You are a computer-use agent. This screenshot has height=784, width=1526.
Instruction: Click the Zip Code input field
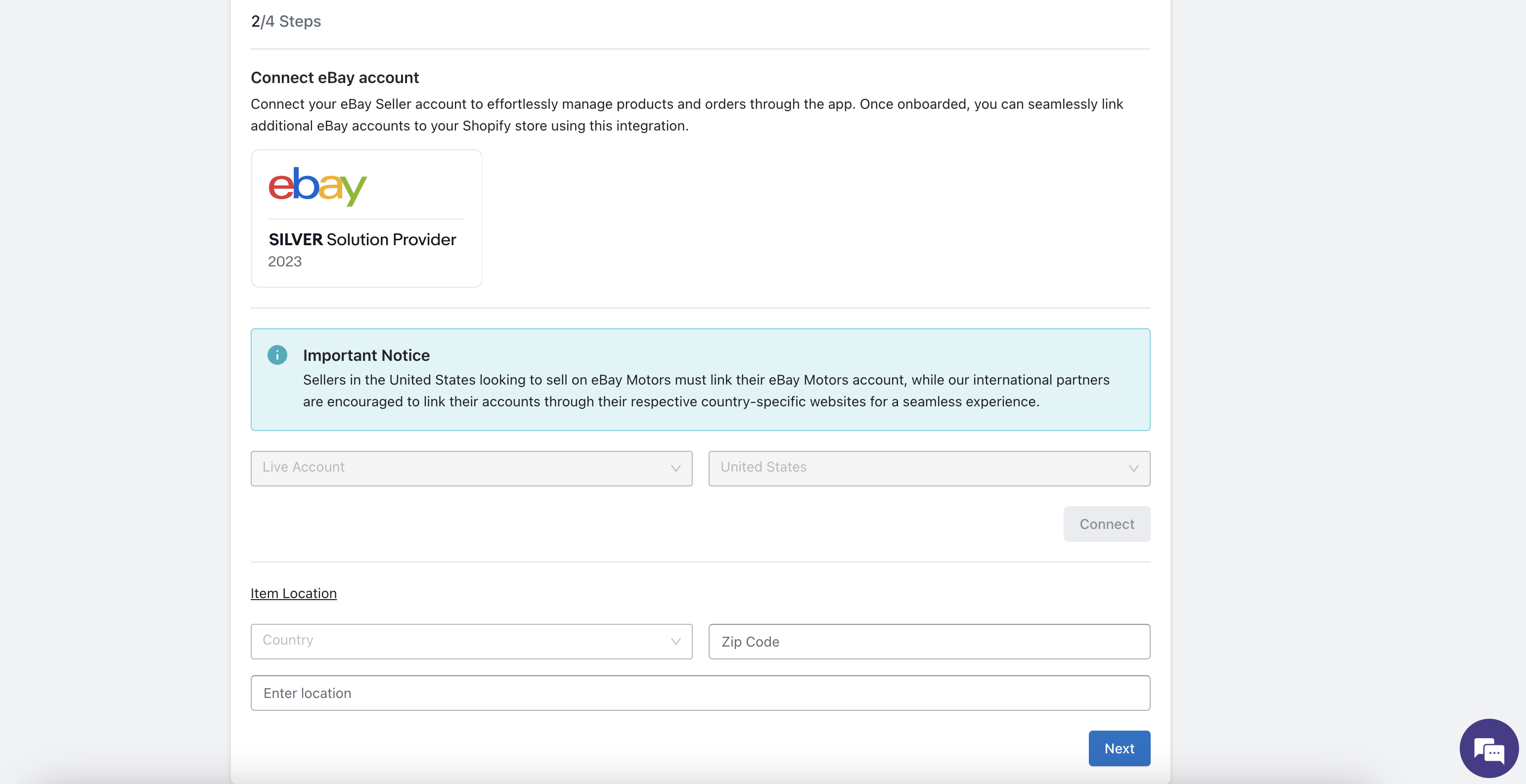coord(929,641)
